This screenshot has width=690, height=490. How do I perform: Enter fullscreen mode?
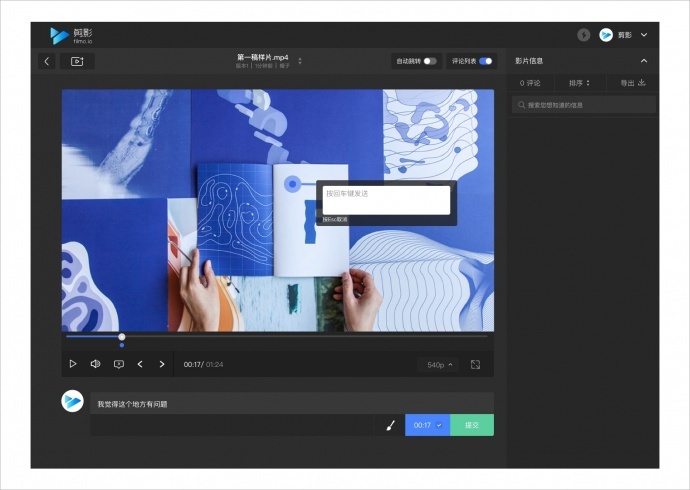click(x=475, y=365)
